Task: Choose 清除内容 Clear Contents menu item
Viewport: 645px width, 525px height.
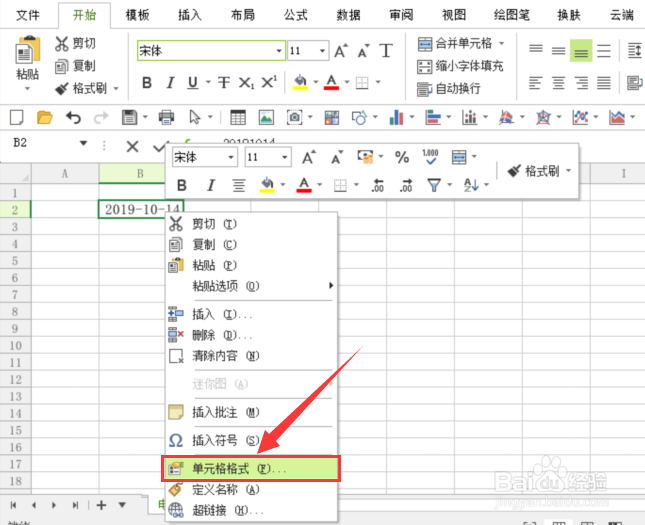Action: pyautogui.click(x=251, y=356)
